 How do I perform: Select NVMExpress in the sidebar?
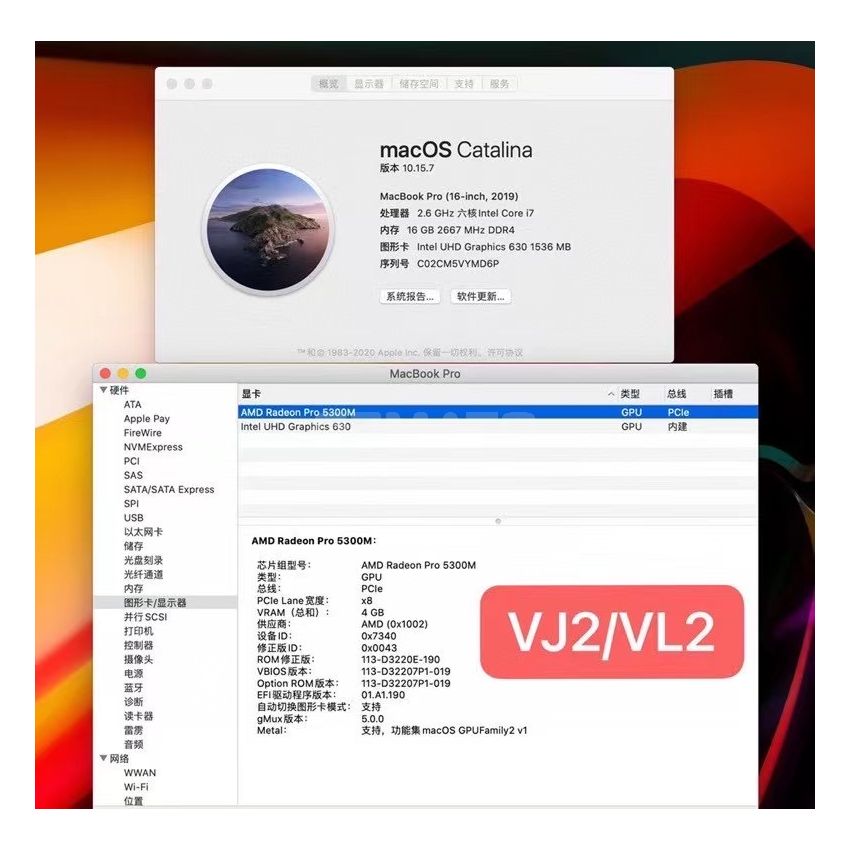[153, 447]
